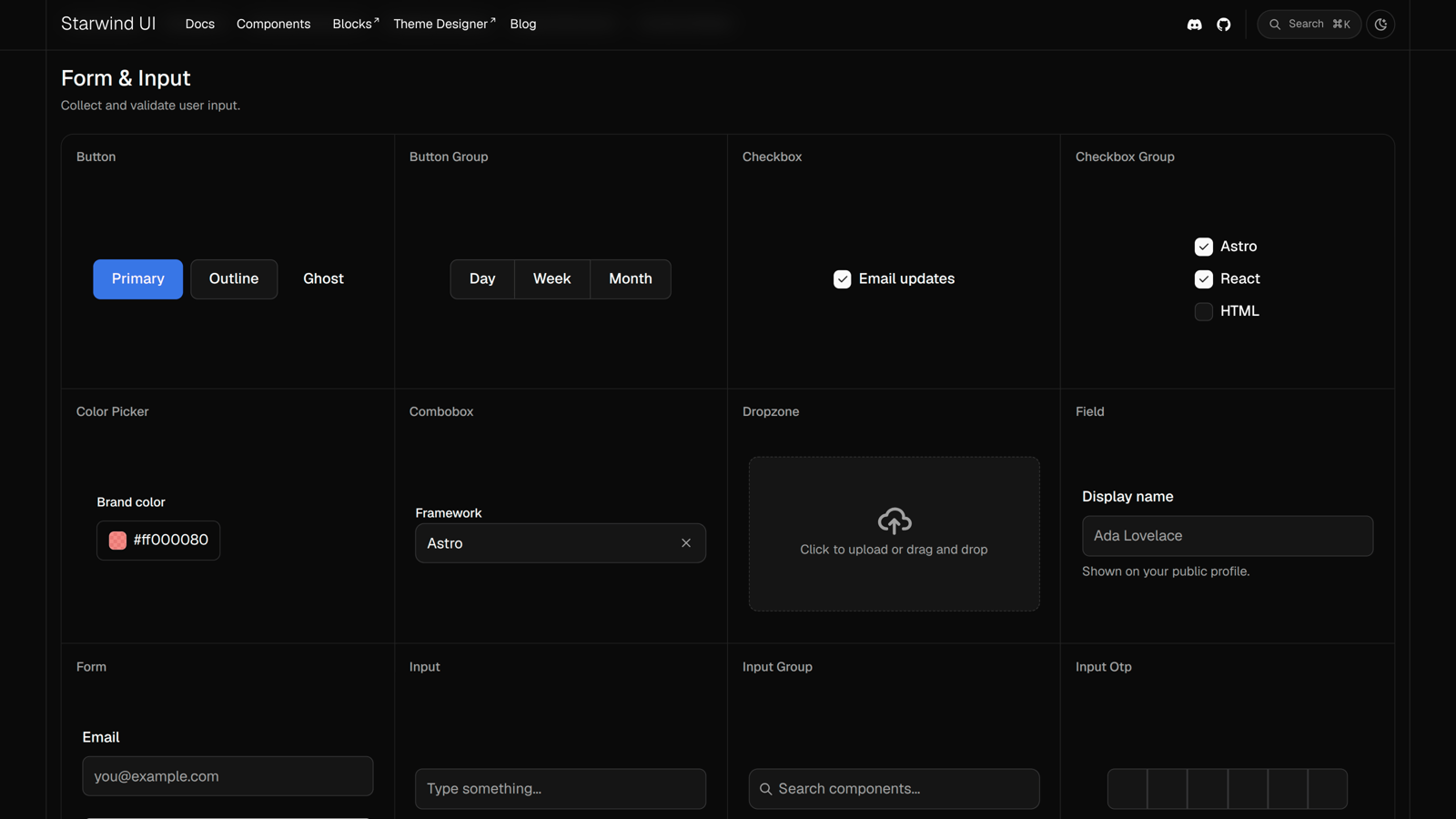Open the Theme Designer link
Screen dimensions: 1456x819
click(444, 25)
